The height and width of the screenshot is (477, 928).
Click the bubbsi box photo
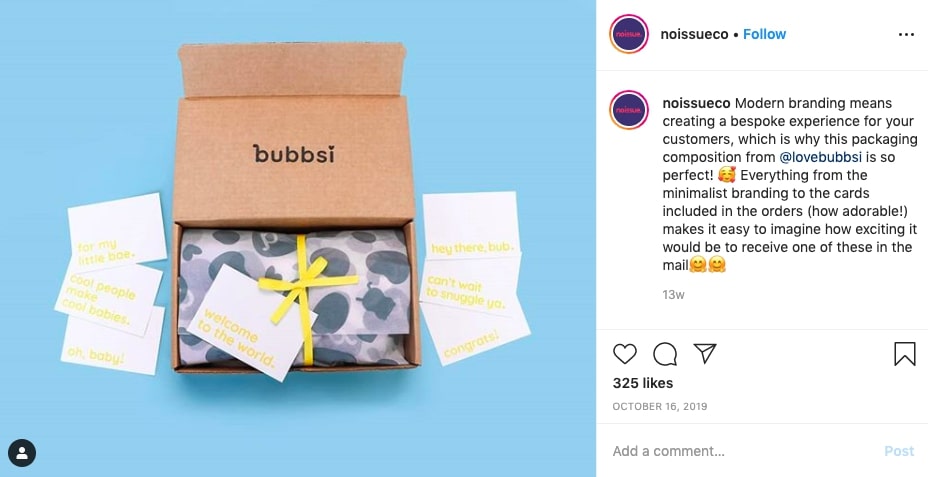pyautogui.click(x=298, y=238)
